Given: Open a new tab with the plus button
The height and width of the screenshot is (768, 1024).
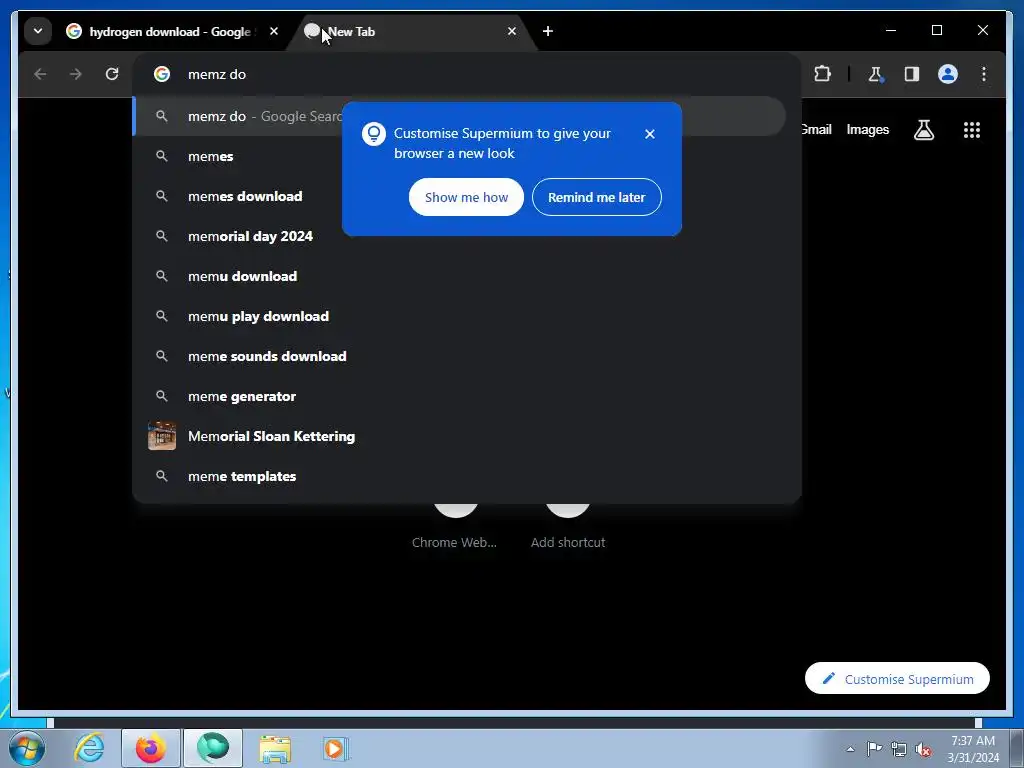Looking at the screenshot, I should point(548,31).
